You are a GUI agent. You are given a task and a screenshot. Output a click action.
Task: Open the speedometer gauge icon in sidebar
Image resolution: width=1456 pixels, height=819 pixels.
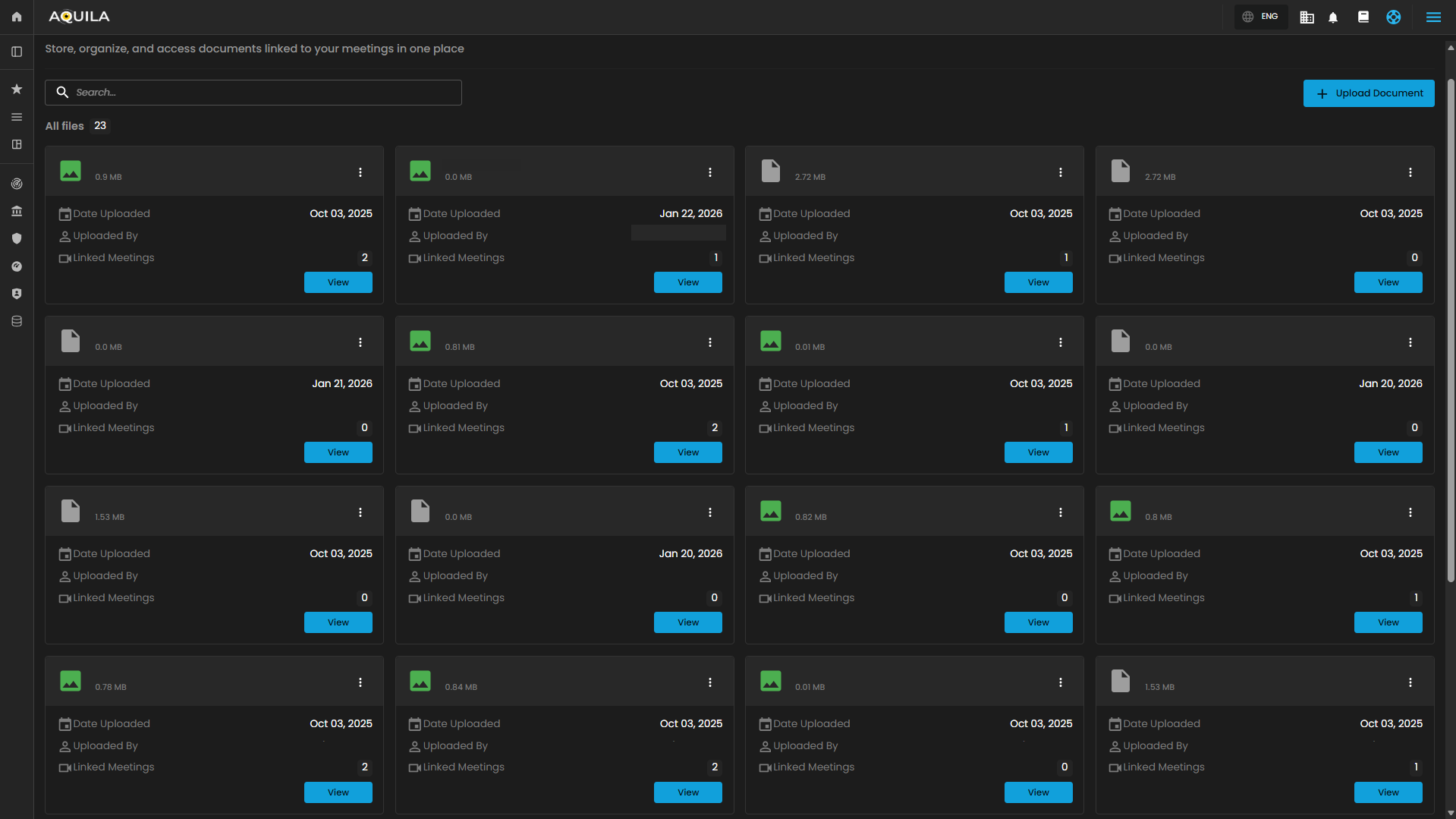click(x=17, y=266)
